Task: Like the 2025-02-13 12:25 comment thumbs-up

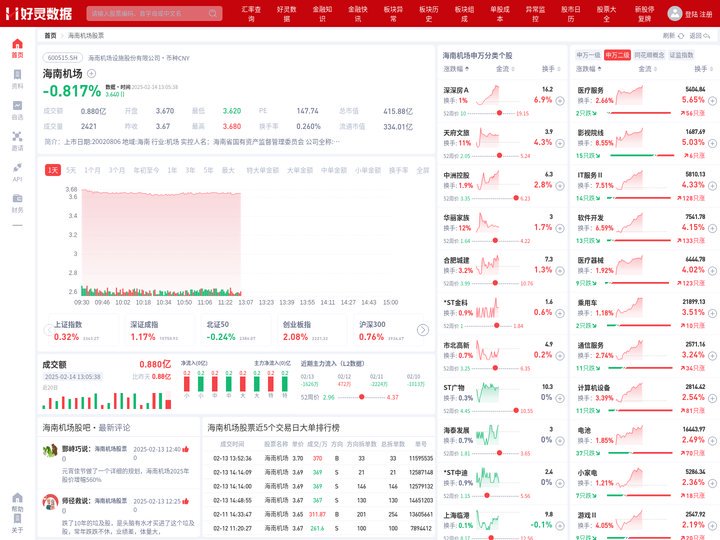Action: pos(186,501)
